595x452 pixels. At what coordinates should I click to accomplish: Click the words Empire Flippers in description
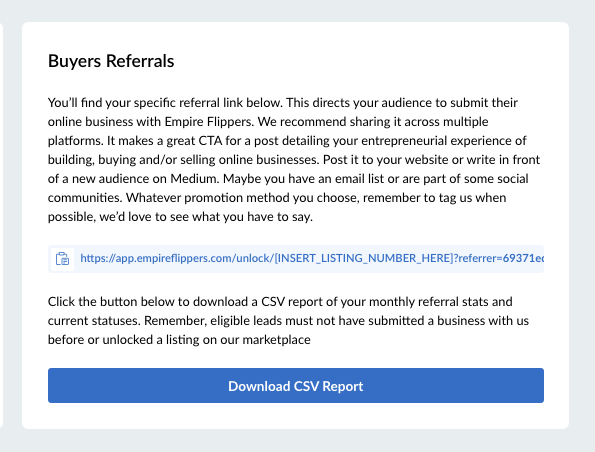(x=208, y=121)
